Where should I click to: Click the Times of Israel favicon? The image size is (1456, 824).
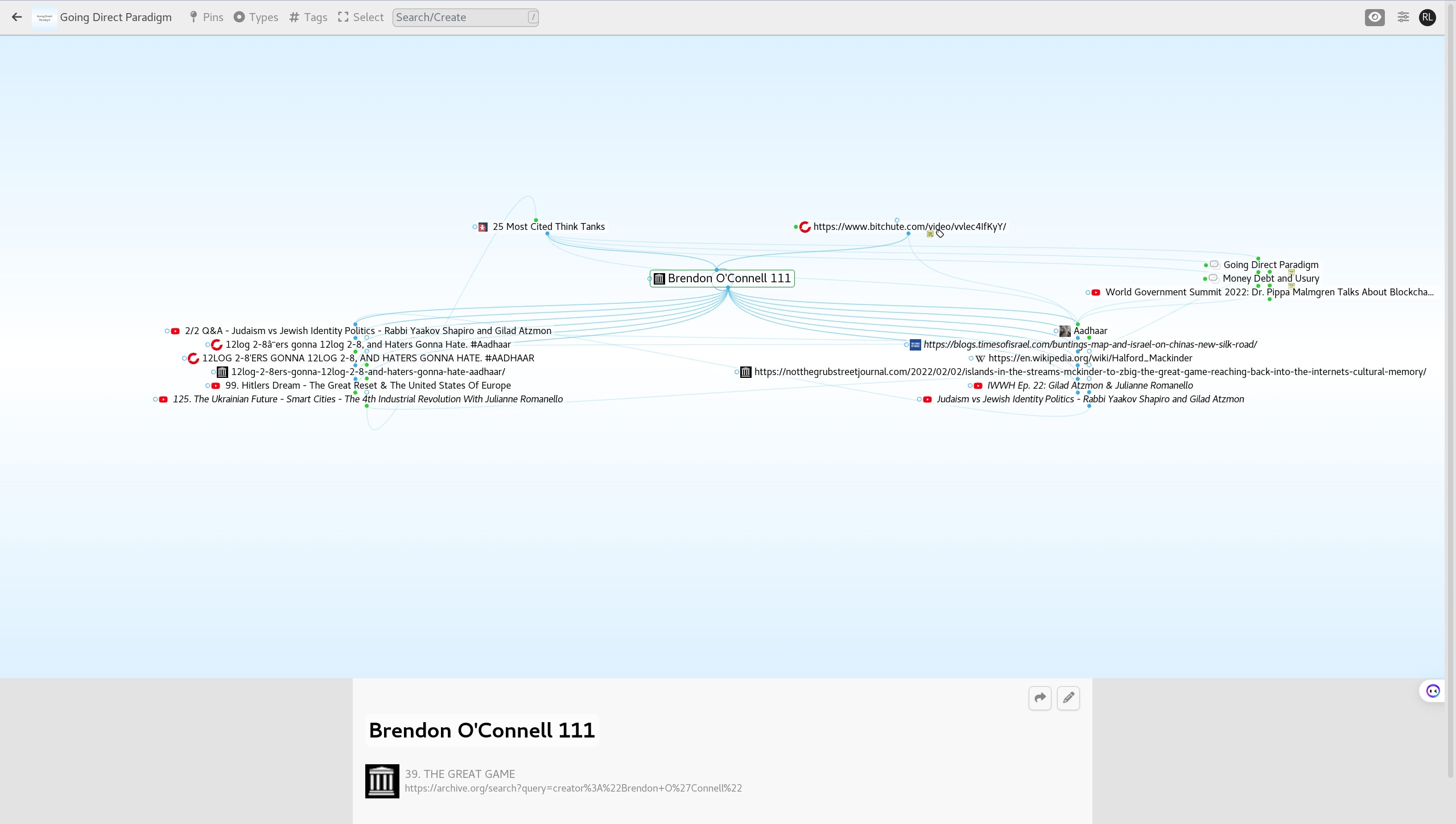(915, 345)
